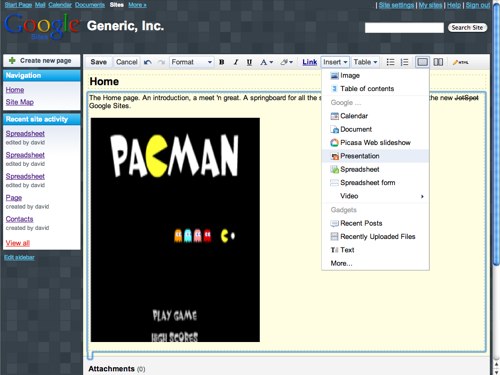
Task: Click the View all link
Action: point(18,243)
